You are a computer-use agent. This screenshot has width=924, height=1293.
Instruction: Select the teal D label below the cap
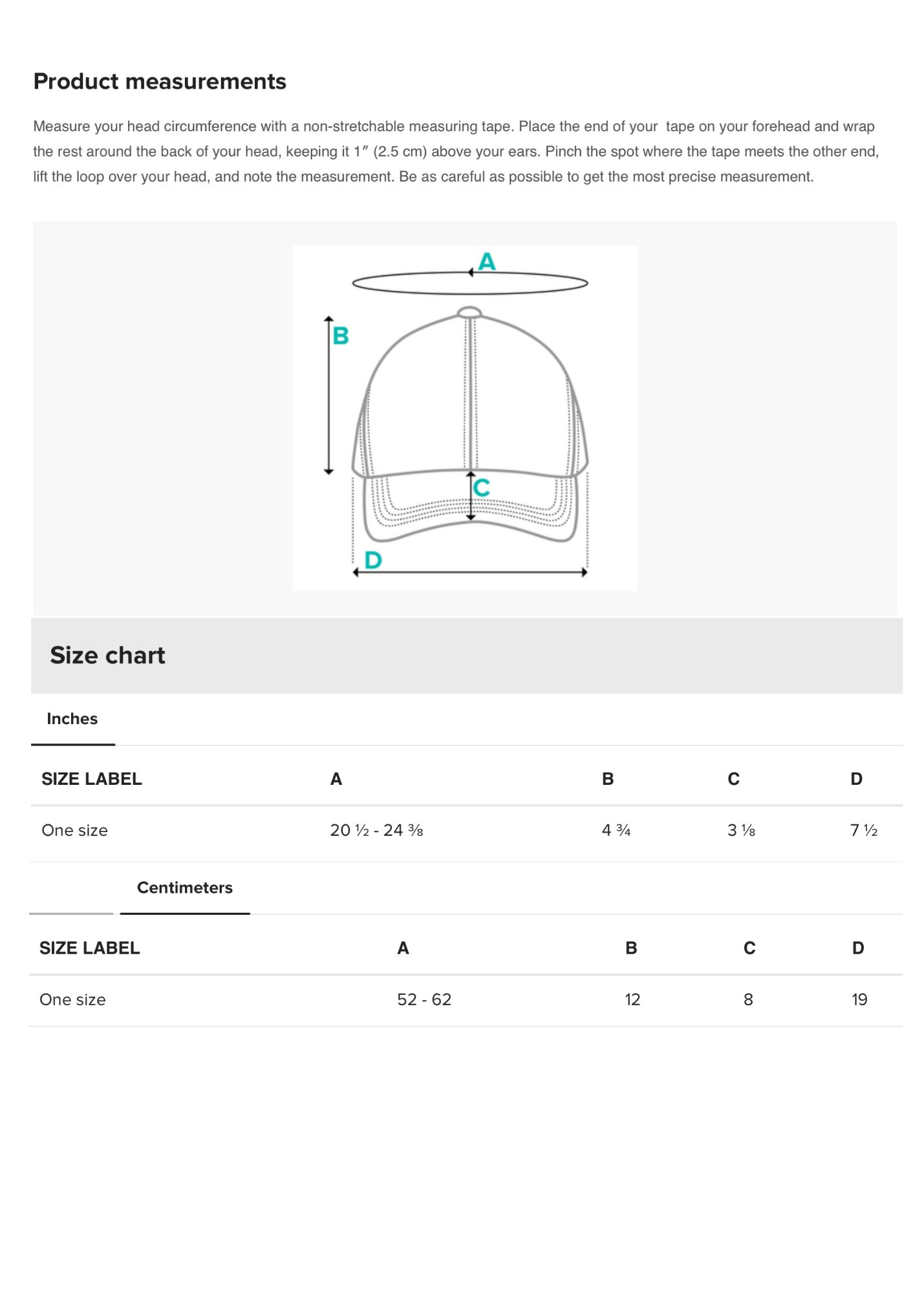click(x=373, y=560)
